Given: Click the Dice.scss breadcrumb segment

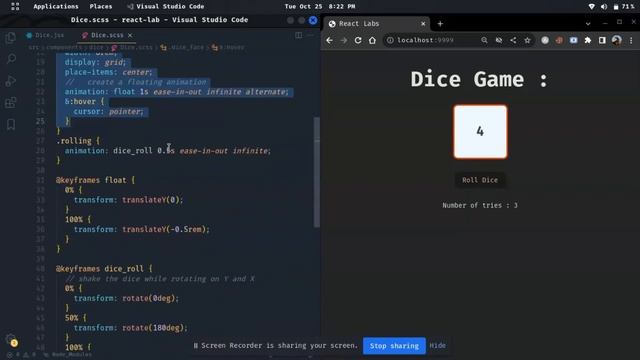Looking at the screenshot, I should (132, 47).
